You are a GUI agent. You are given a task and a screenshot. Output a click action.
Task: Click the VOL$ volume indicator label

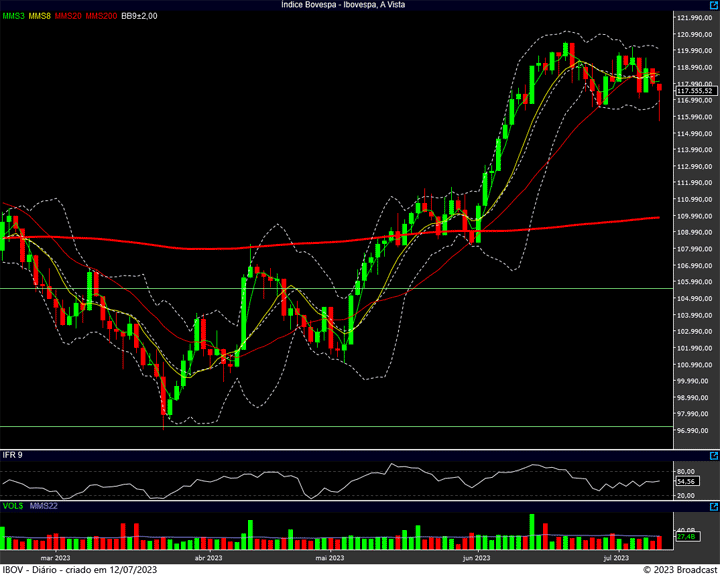pyautogui.click(x=13, y=508)
